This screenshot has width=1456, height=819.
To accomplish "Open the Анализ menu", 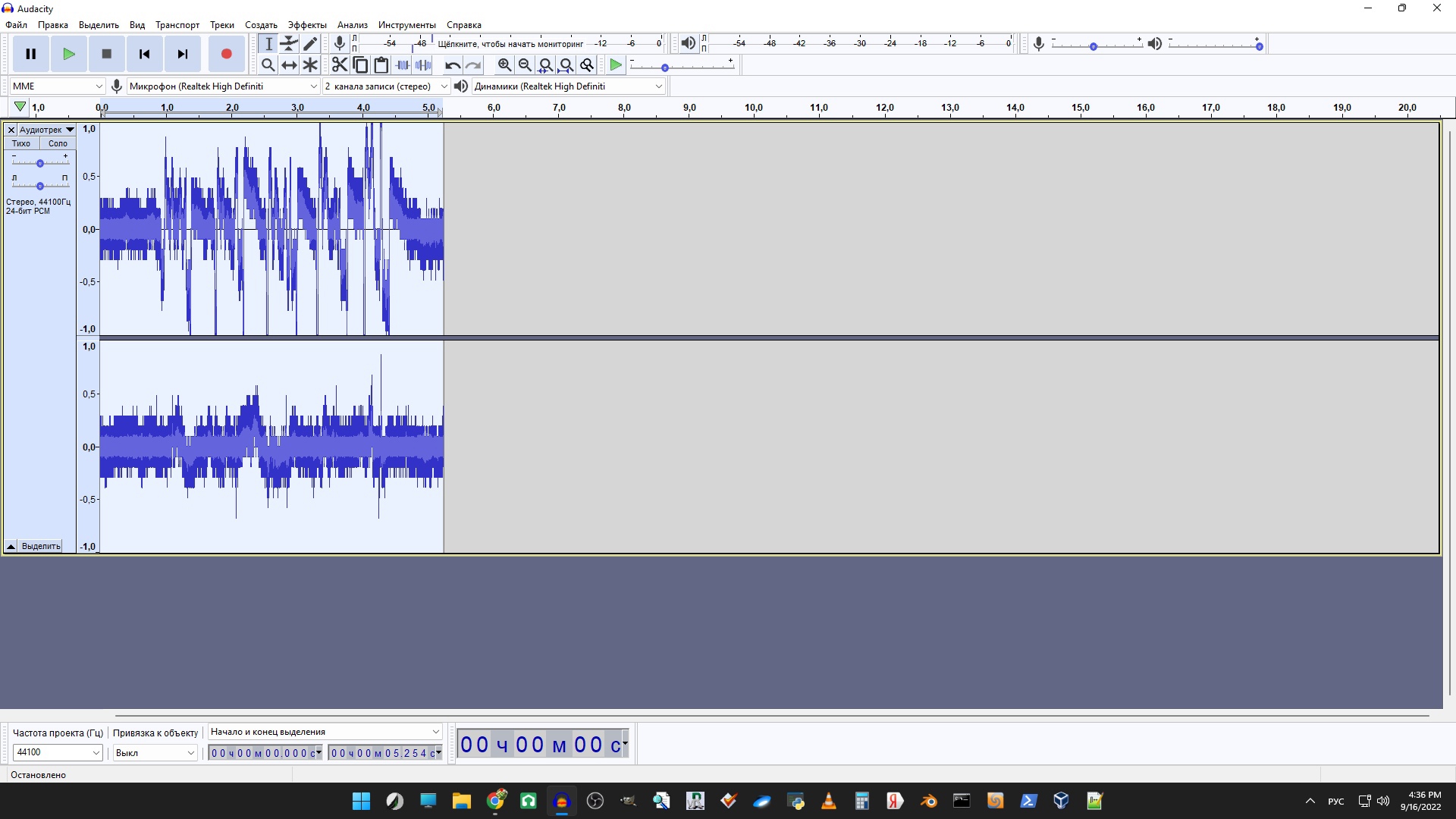I will coord(353,25).
